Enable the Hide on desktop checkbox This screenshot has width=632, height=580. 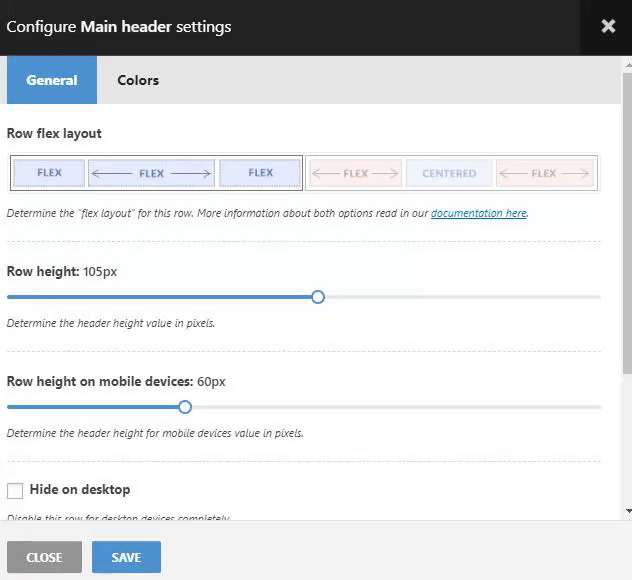coord(15,491)
